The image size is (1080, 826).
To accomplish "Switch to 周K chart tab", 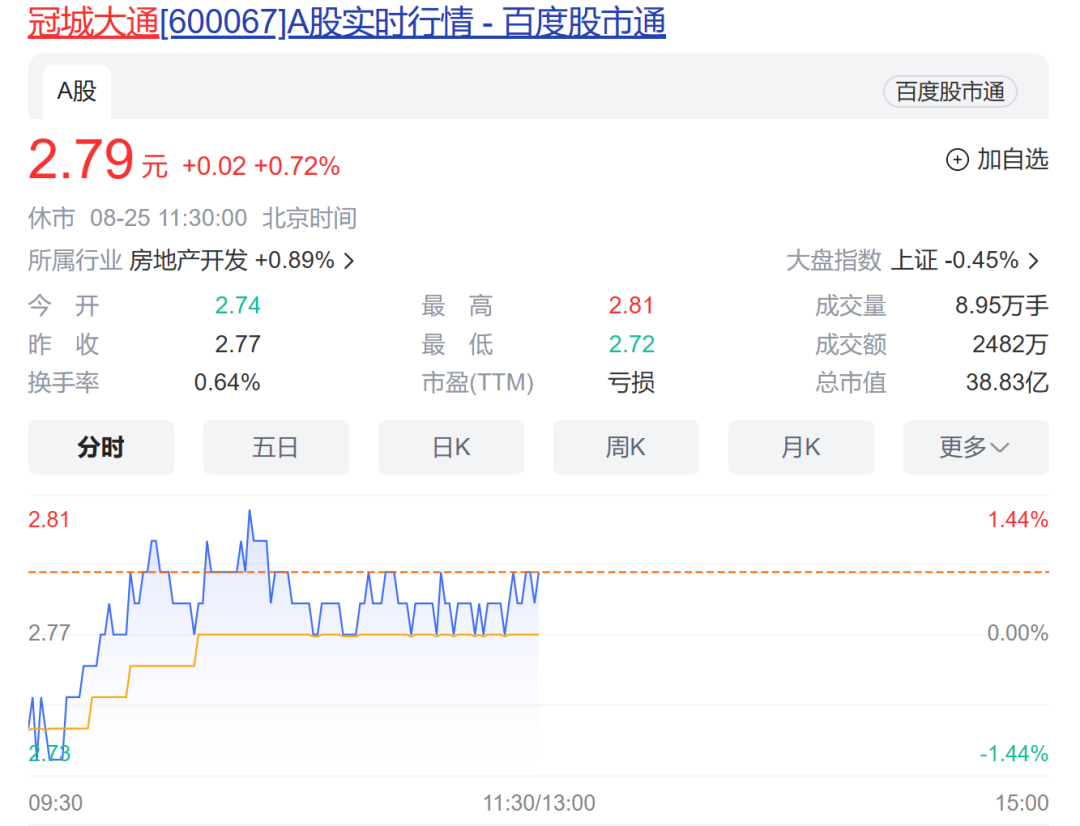I will pos(626,447).
